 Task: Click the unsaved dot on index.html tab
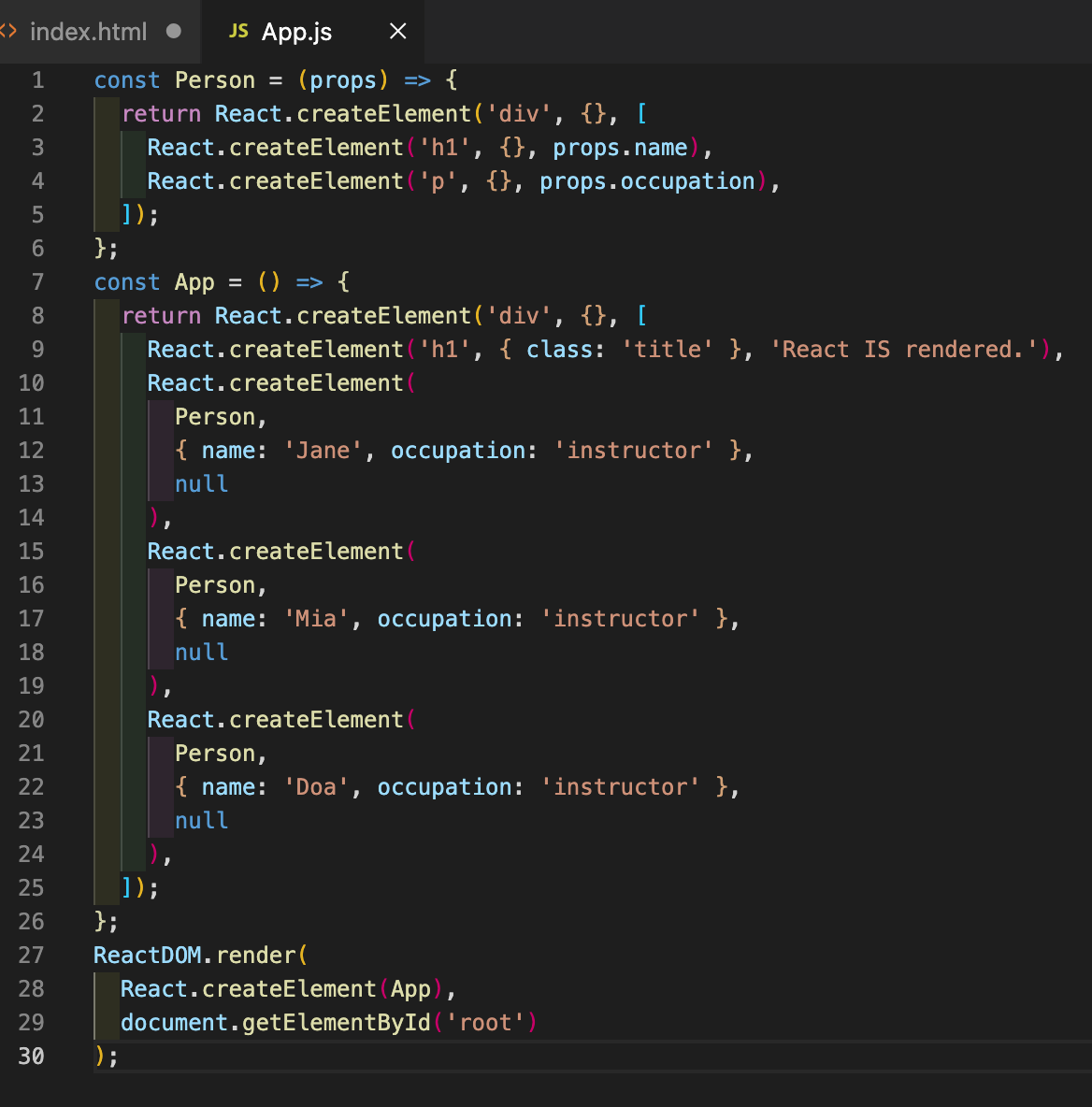(174, 31)
